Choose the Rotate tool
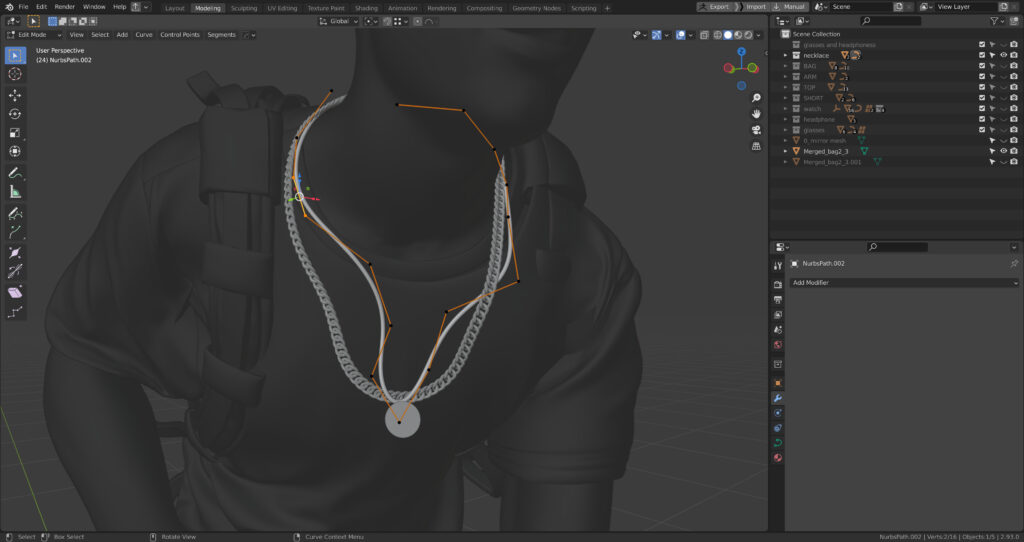Viewport: 1024px width, 542px height. coord(15,114)
